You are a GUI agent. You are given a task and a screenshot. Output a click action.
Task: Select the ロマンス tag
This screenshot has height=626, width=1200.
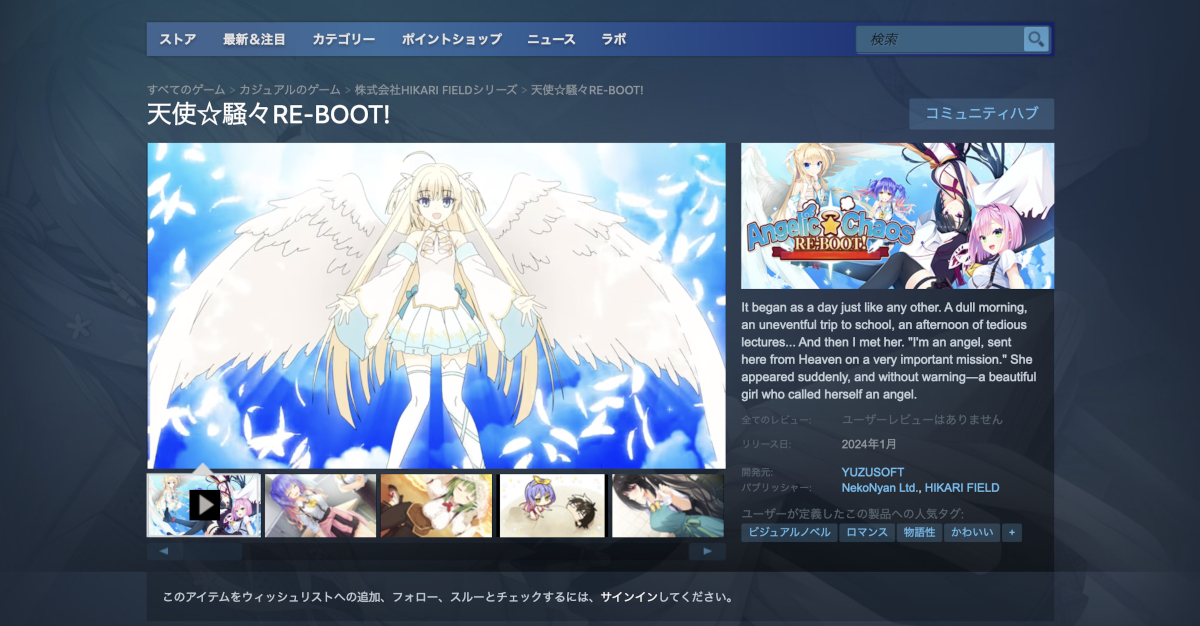pos(866,533)
